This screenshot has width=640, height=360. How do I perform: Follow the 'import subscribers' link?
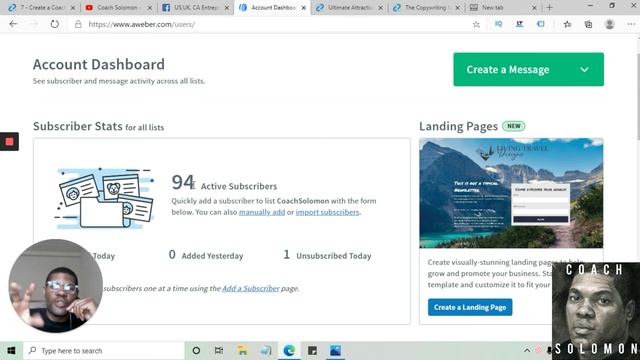(327, 212)
